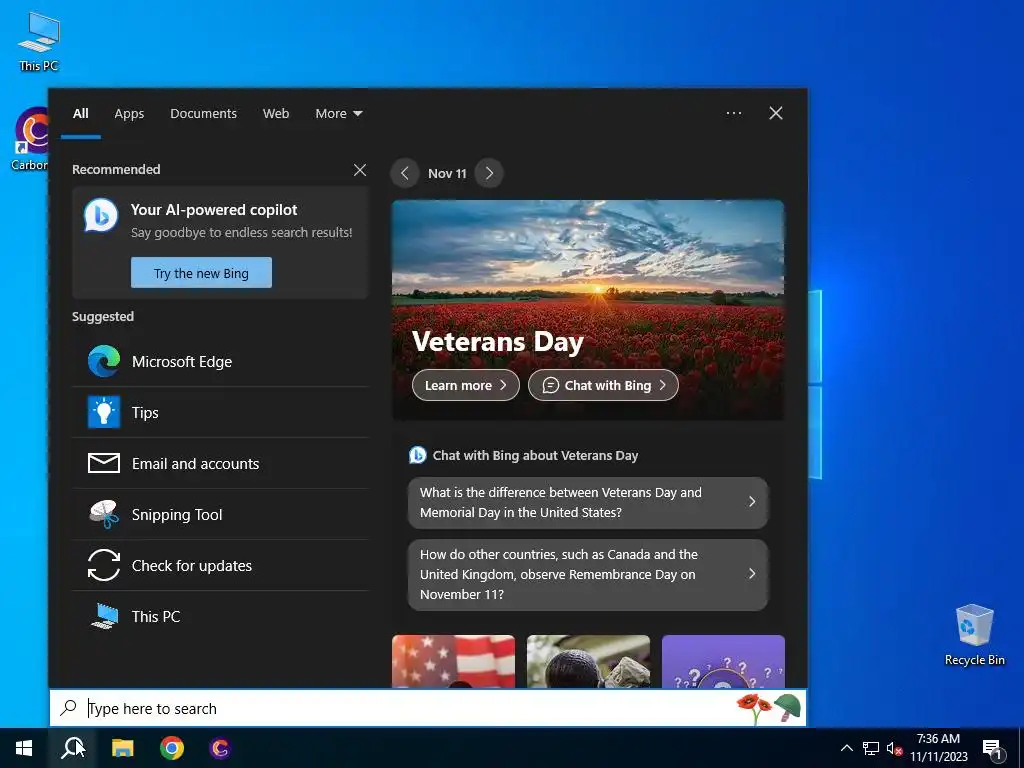Click the network status tray icon
Image resolution: width=1024 pixels, height=768 pixels.
click(x=871, y=748)
